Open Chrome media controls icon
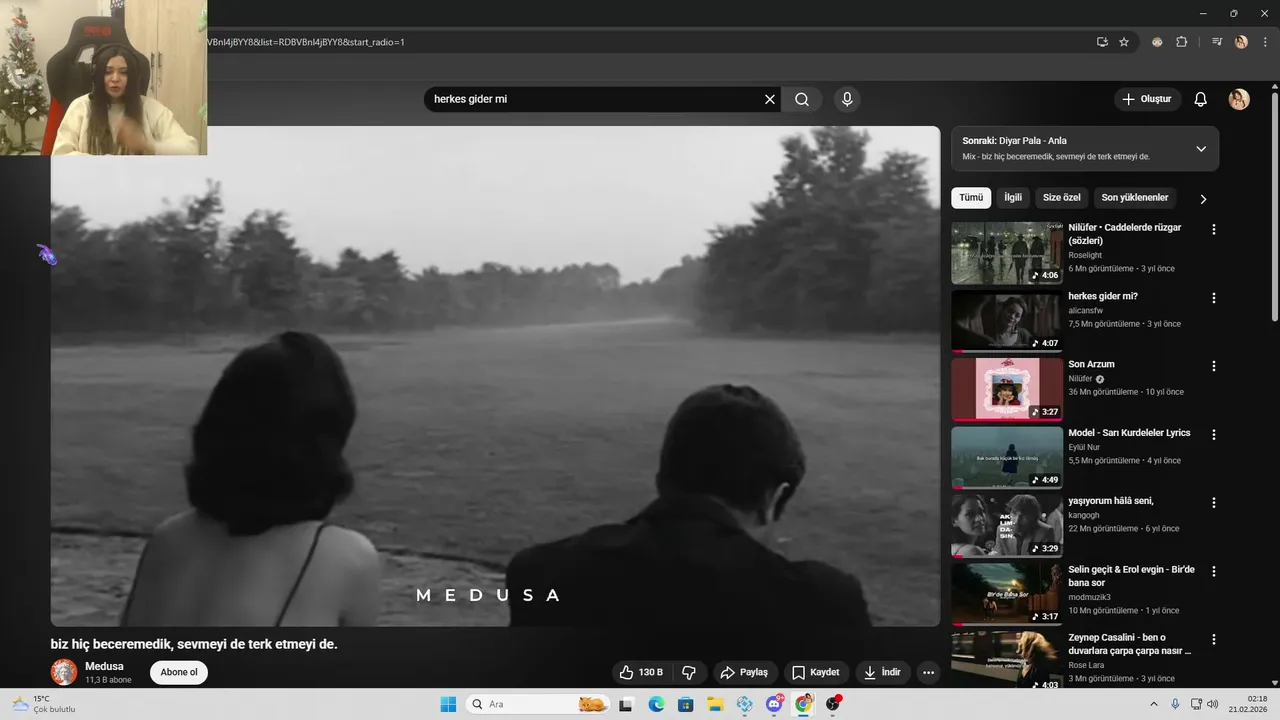 tap(1217, 42)
